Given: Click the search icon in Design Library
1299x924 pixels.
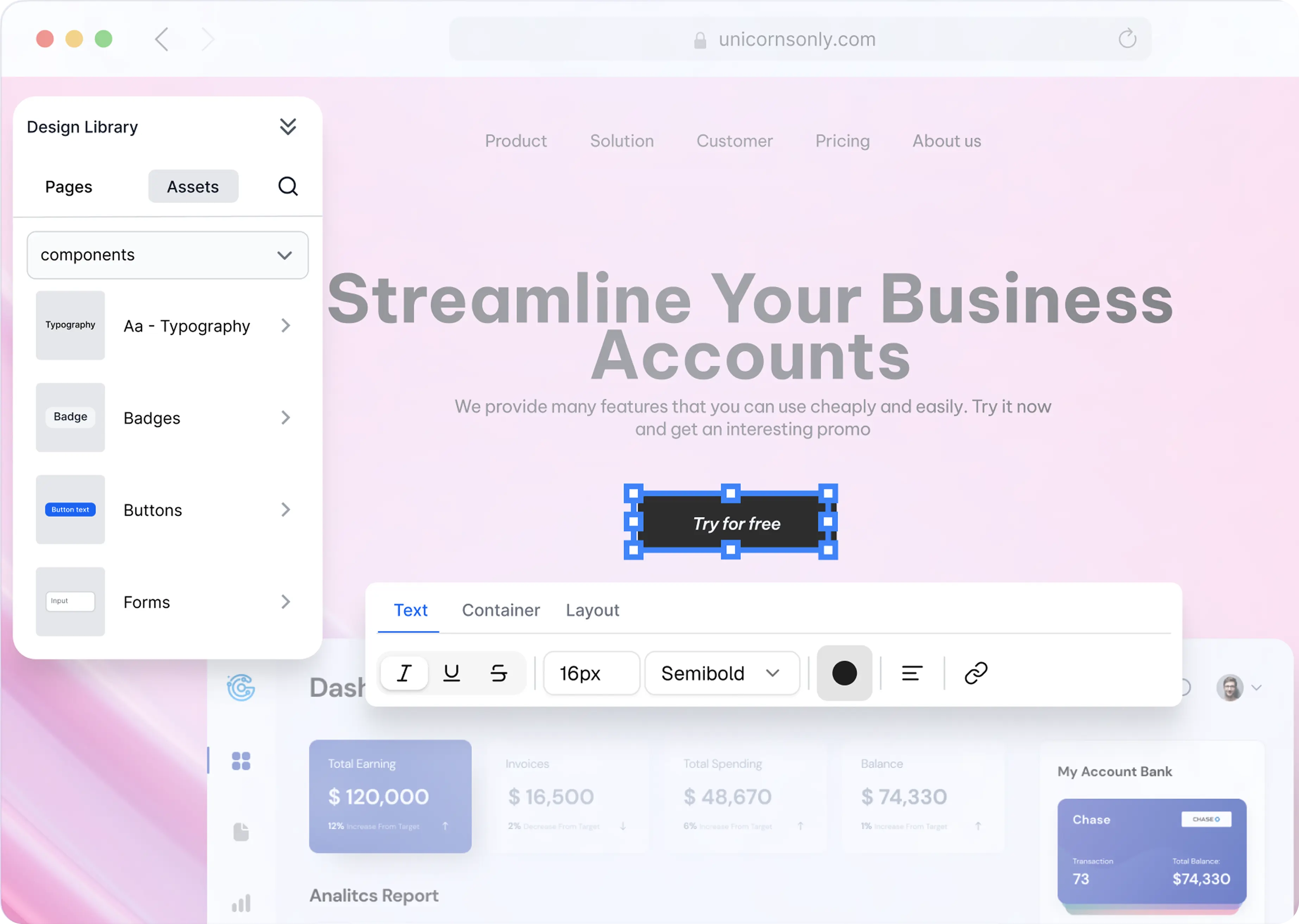Looking at the screenshot, I should click(x=288, y=186).
